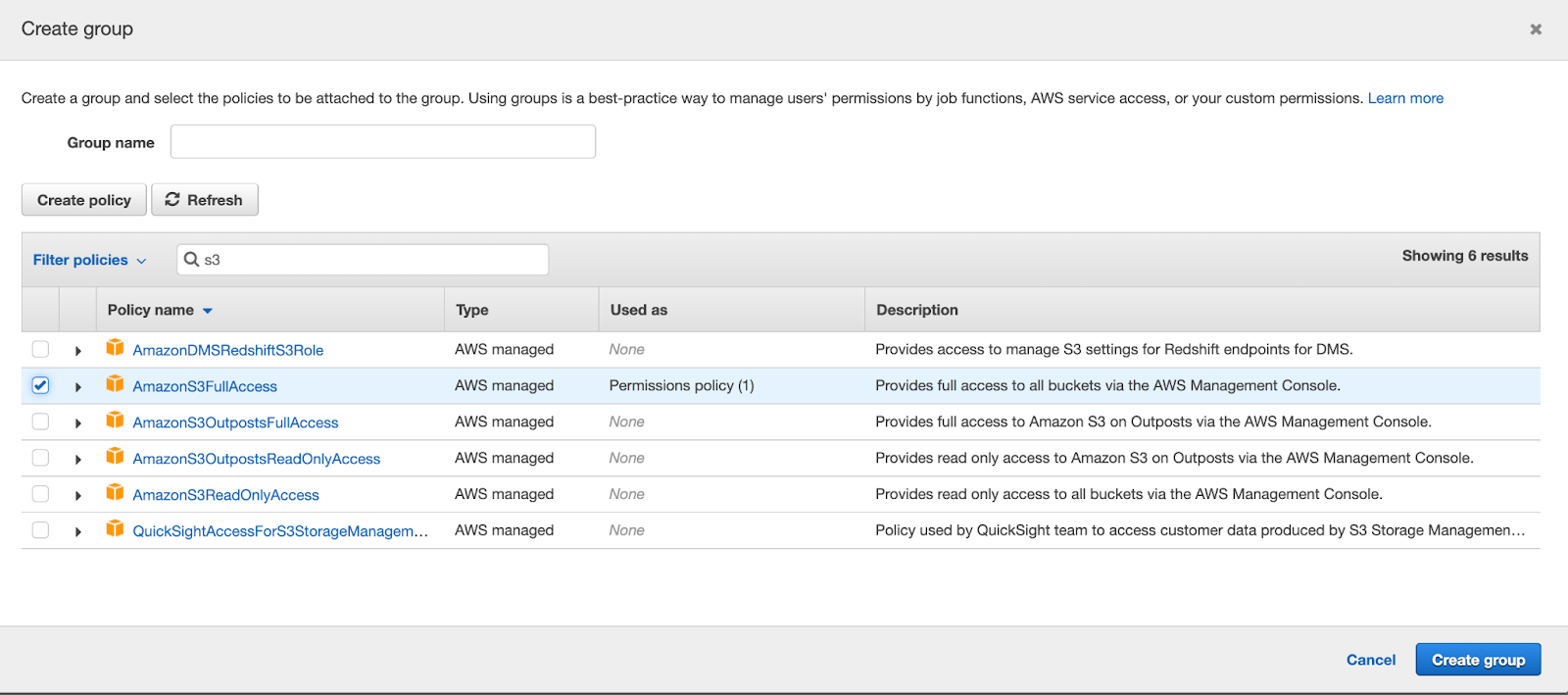Open the AmazonS3ReadOnlyAccess policy link
1568x695 pixels.
(x=225, y=495)
